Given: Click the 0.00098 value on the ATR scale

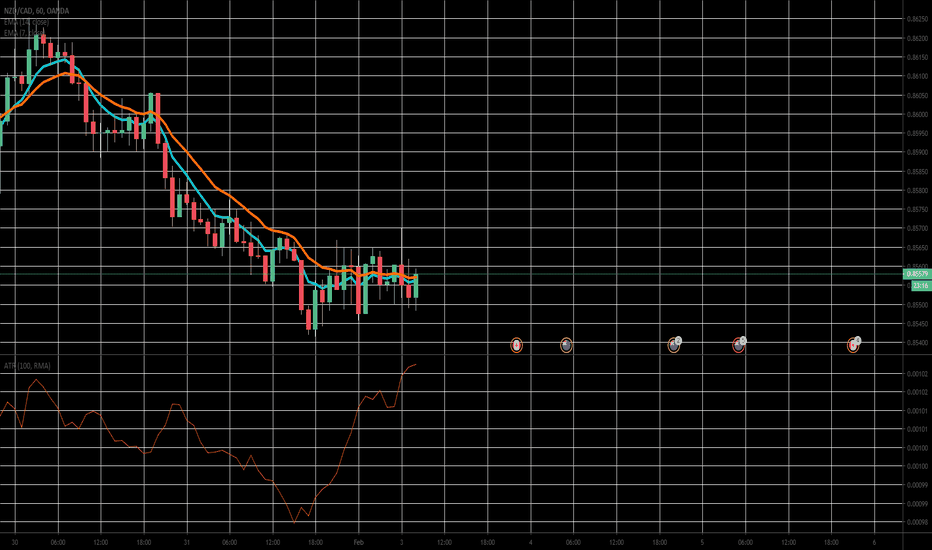Looking at the screenshot, I should tap(917, 522).
